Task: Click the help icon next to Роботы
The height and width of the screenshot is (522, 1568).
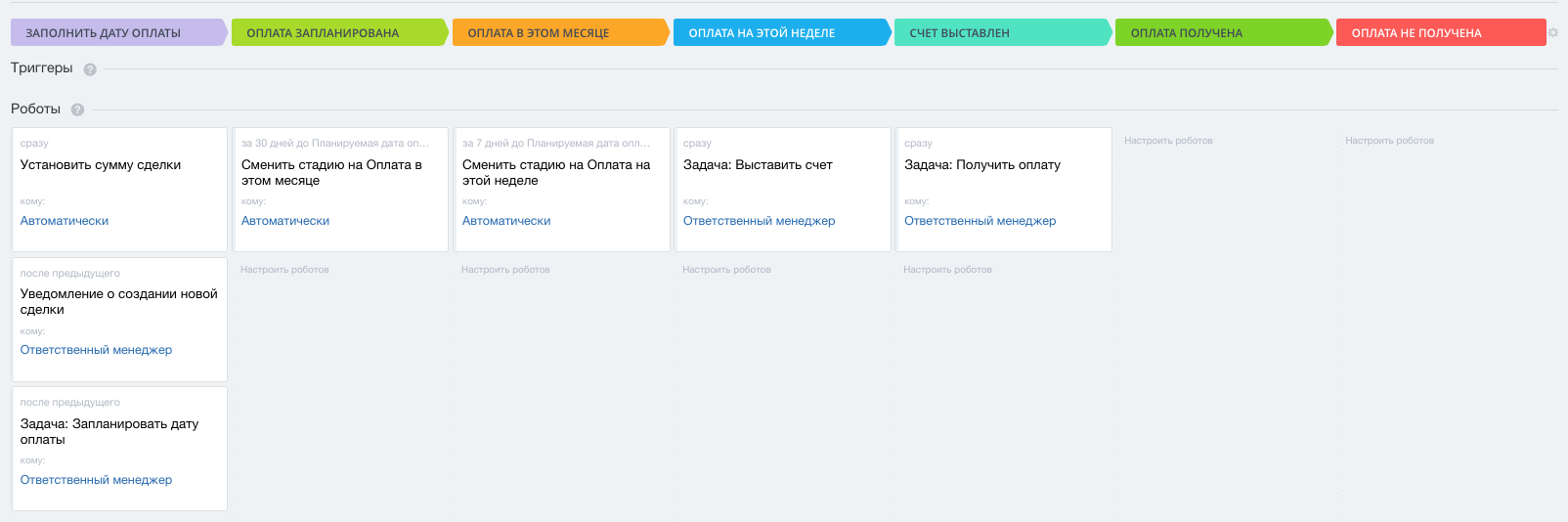Action: [x=77, y=110]
